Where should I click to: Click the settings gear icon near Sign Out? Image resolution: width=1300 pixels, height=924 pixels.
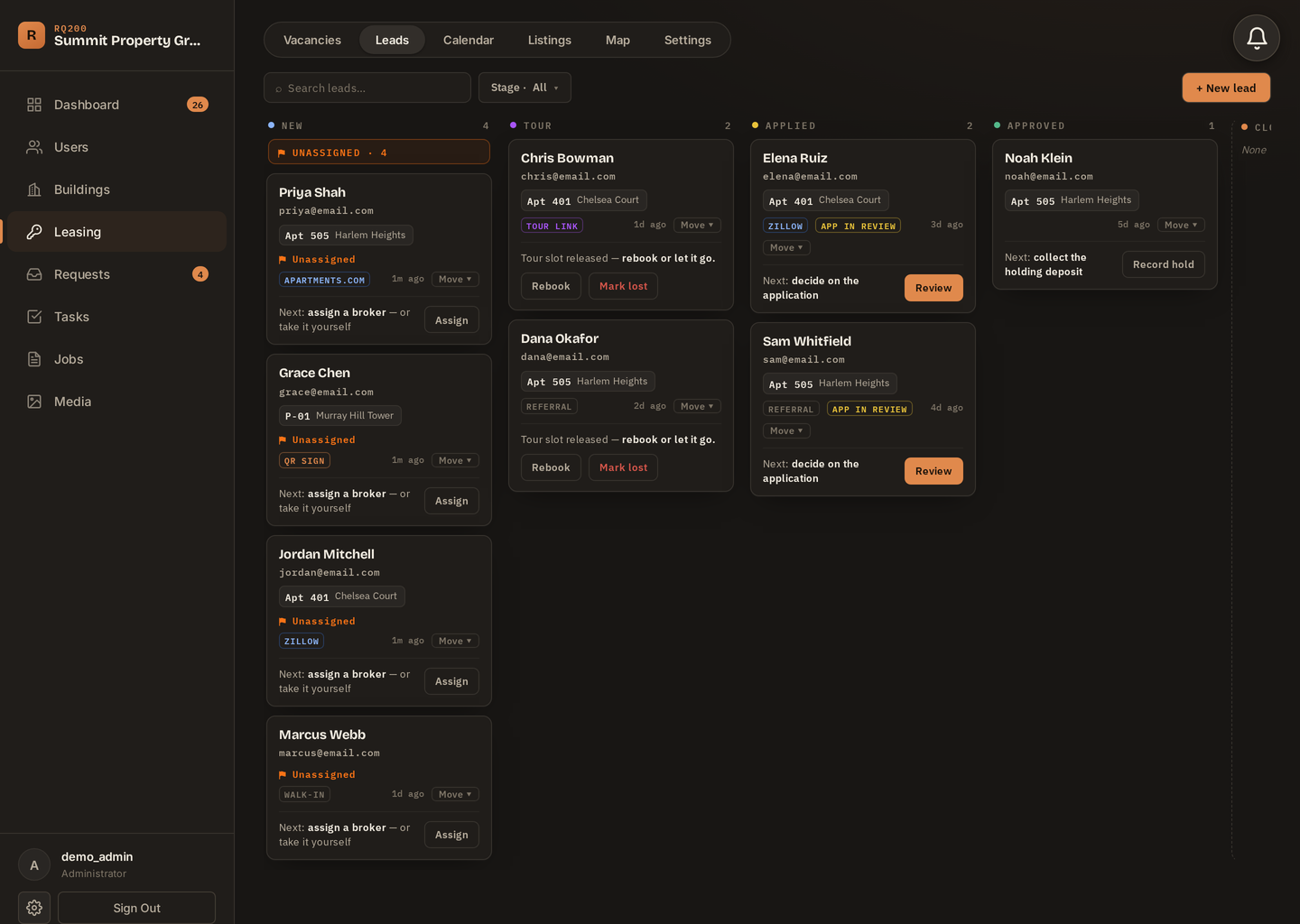coord(34,908)
